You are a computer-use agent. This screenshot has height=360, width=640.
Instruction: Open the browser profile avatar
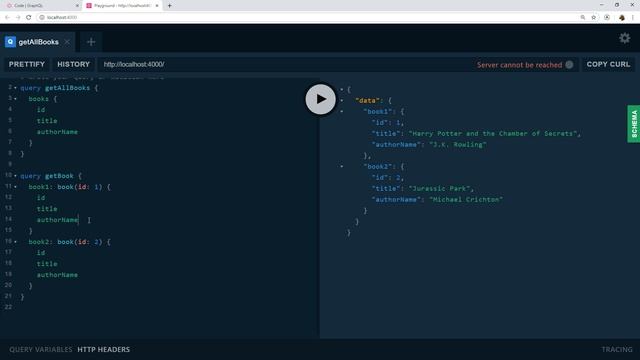622,17
